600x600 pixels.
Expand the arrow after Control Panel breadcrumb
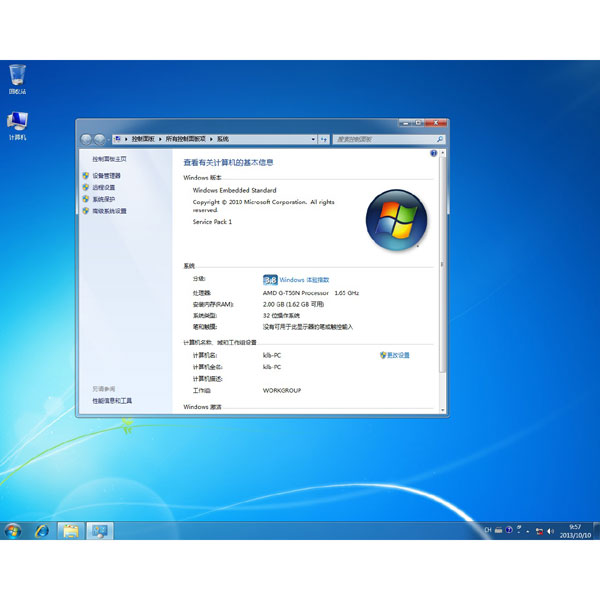pyautogui.click(x=160, y=139)
